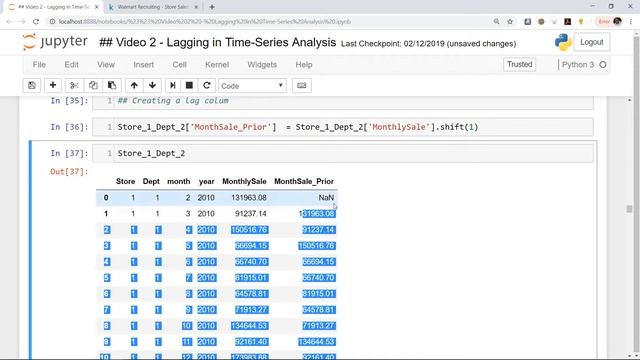This screenshot has height=360, width=640.
Task: Restart the kernel with the circular arrow icon
Action: coord(207,86)
